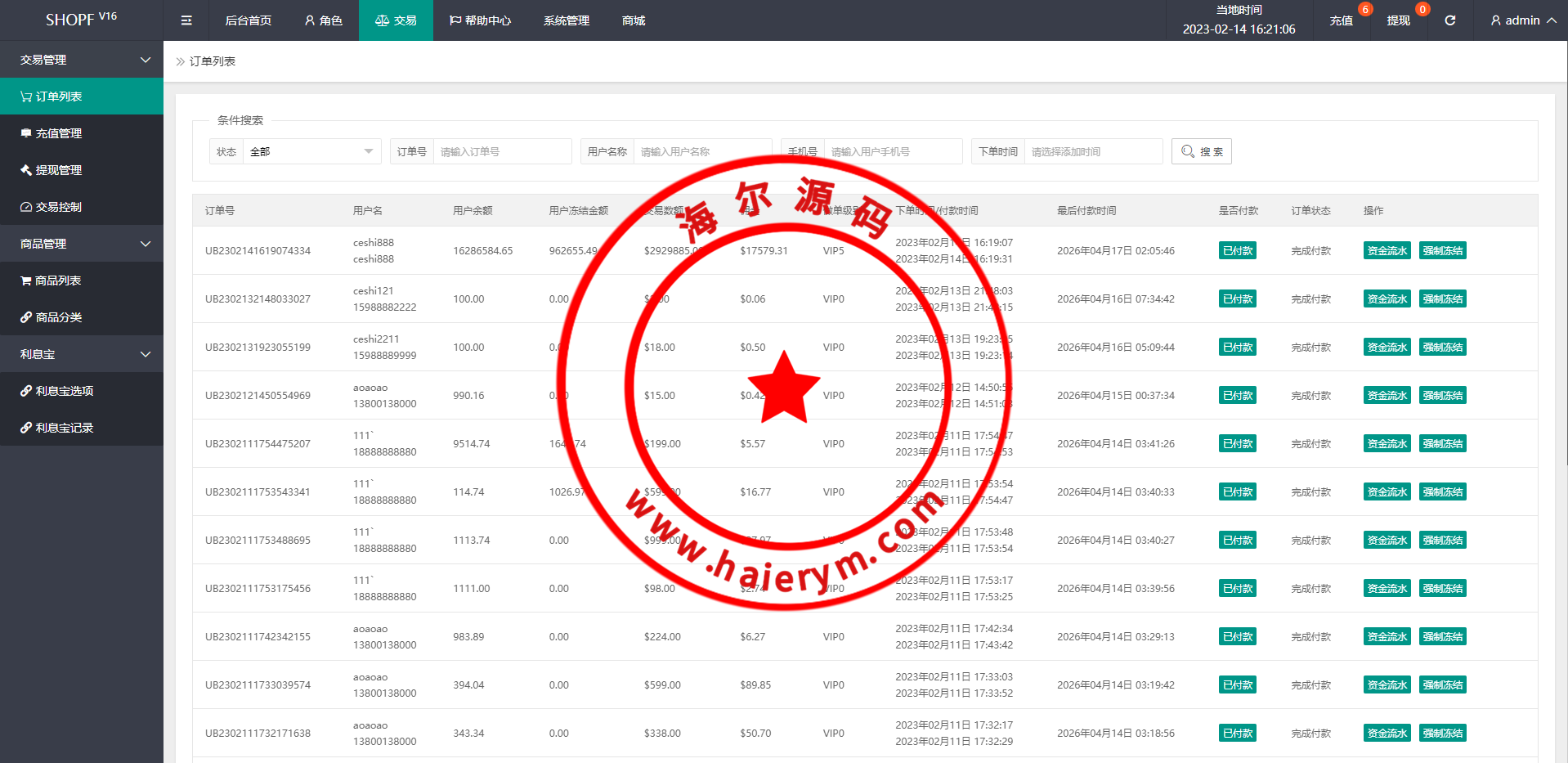Image resolution: width=1568 pixels, height=763 pixels.
Task: Open 提现 withdrawal notifications in header
Action: click(x=1398, y=20)
